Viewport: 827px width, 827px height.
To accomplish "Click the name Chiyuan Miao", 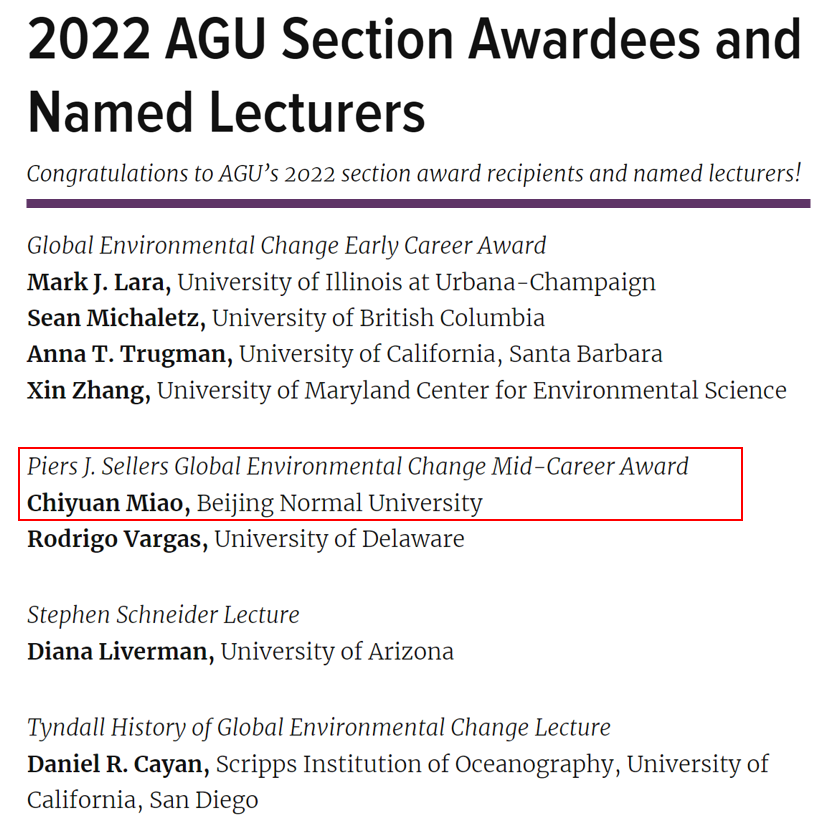I will (108, 503).
